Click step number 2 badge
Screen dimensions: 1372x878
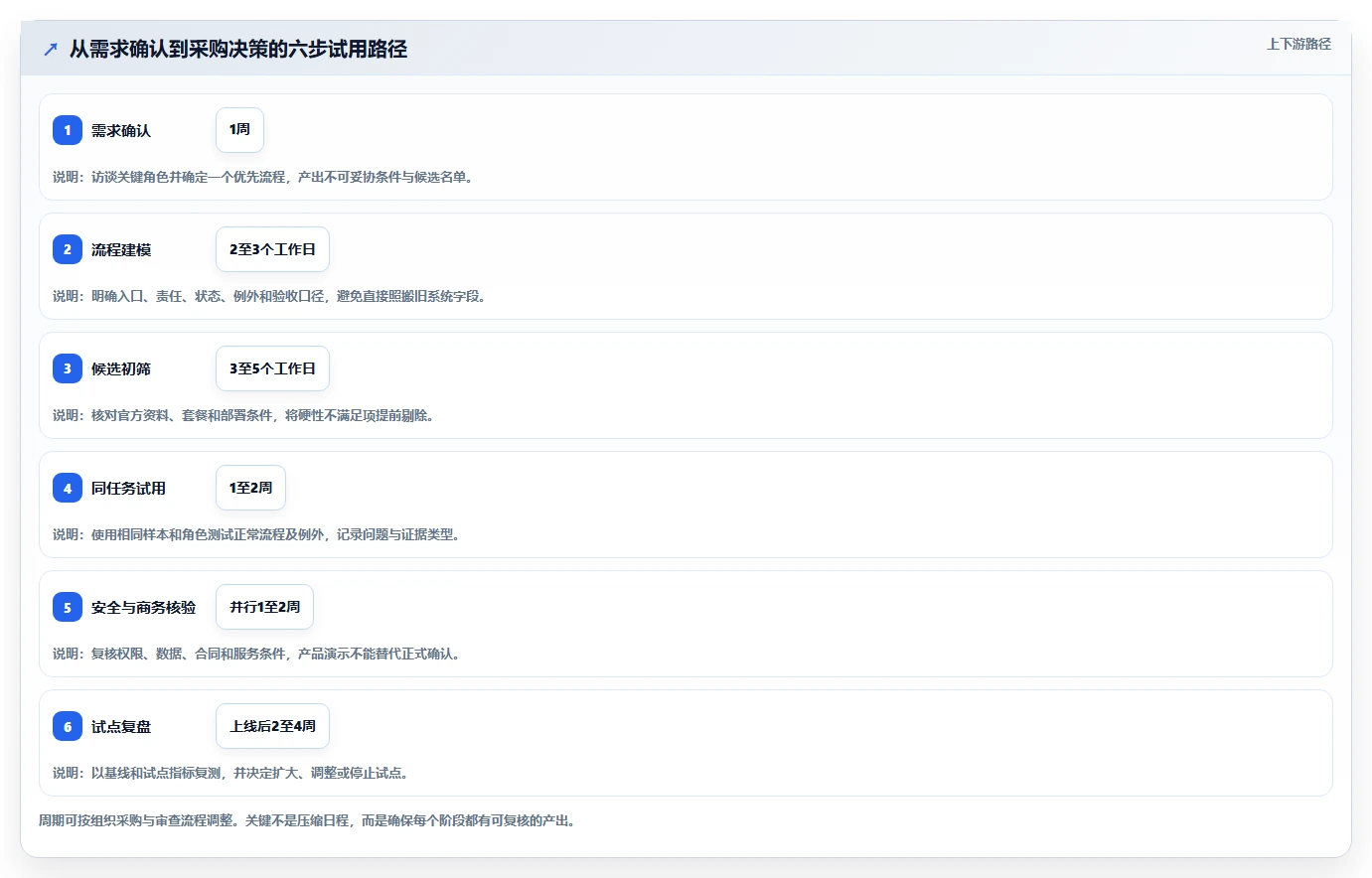coord(68,249)
